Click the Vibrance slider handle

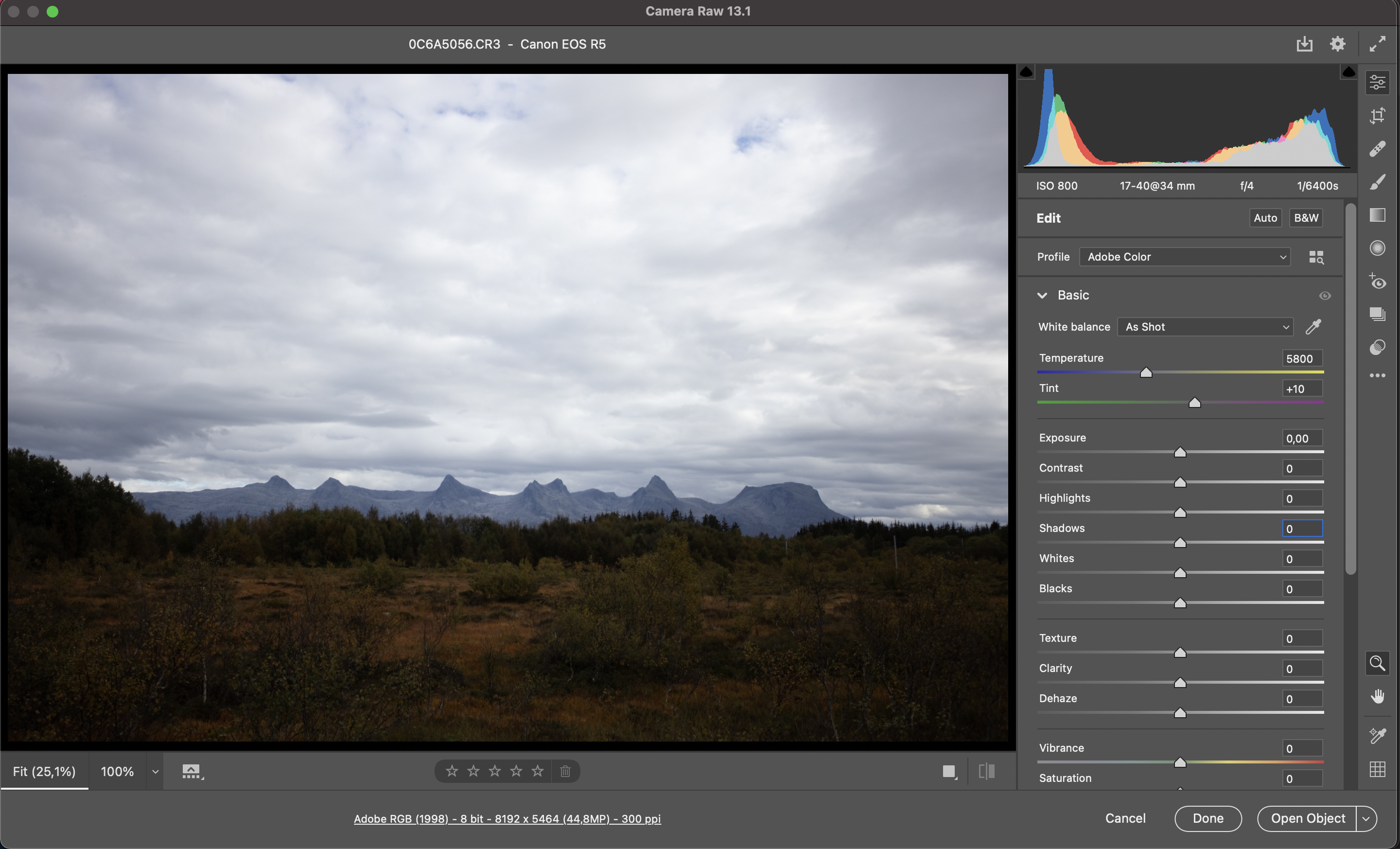[x=1180, y=762]
